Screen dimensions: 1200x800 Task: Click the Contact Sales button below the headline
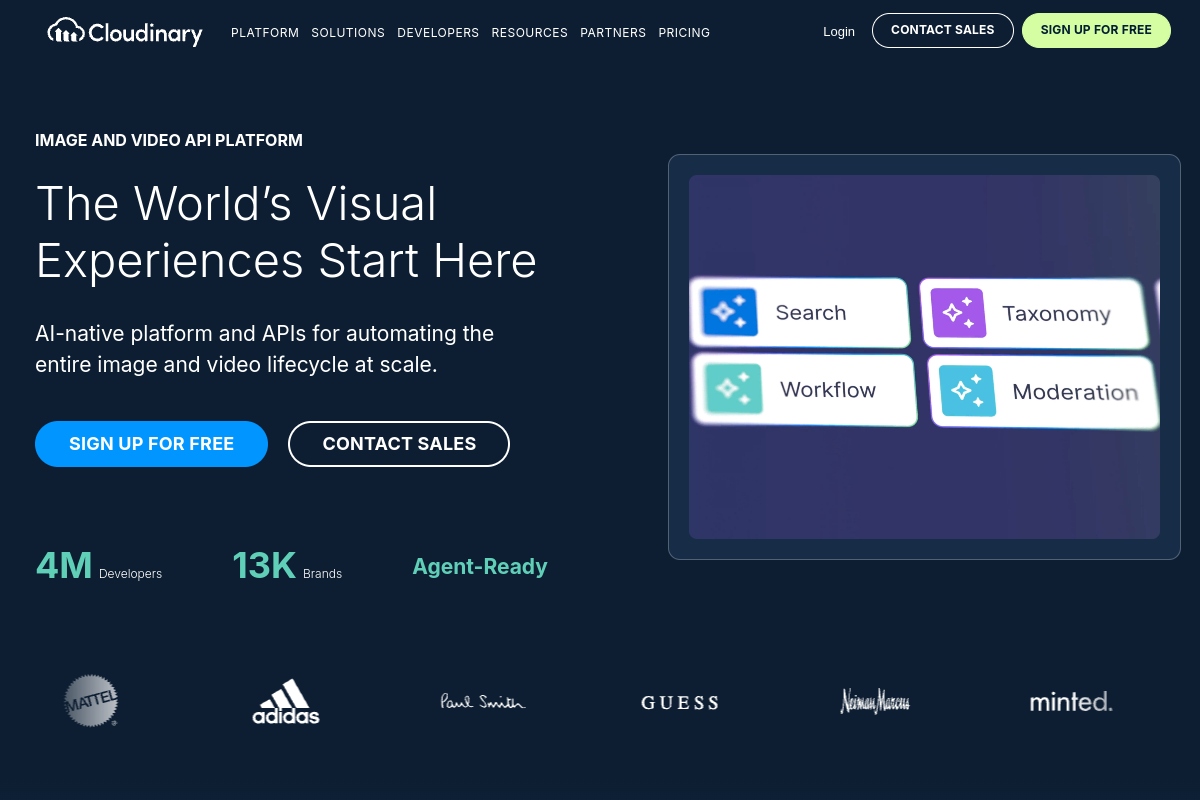pyautogui.click(x=399, y=444)
